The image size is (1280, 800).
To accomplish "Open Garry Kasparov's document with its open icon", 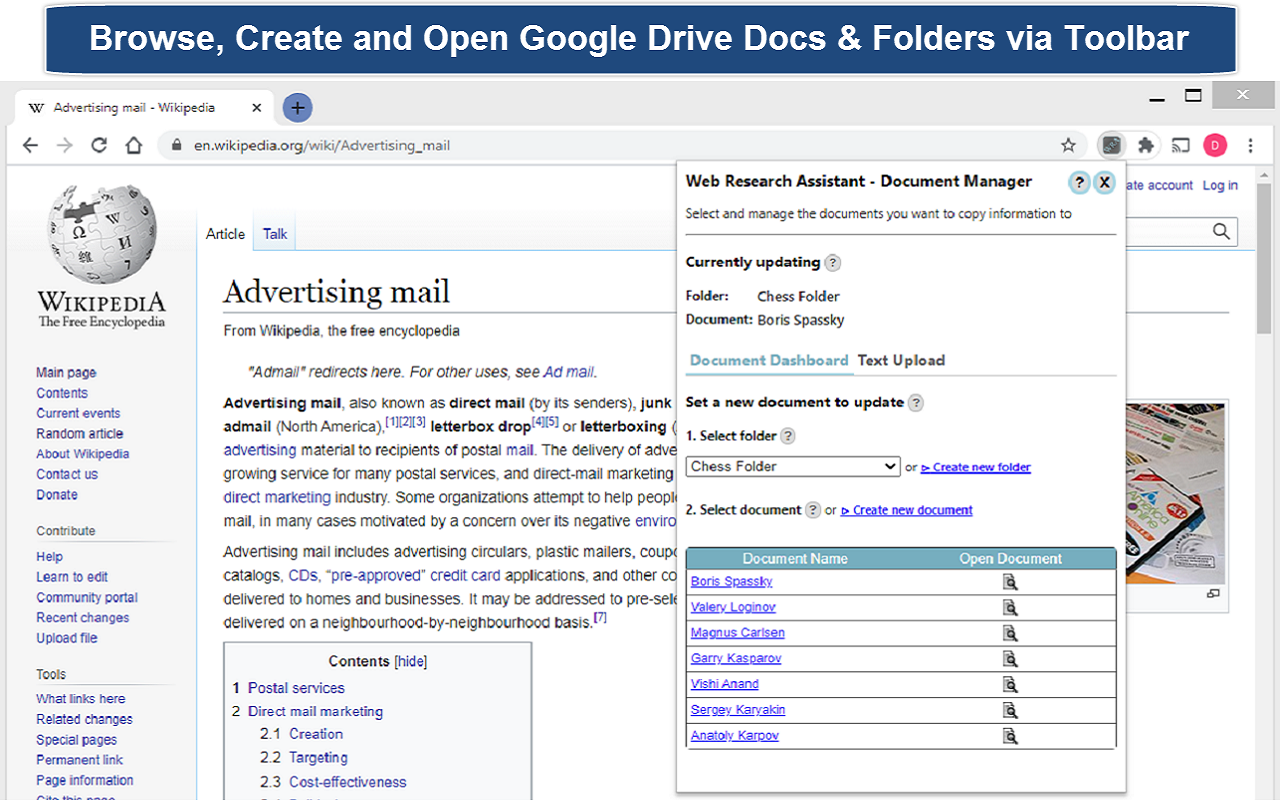I will pyautogui.click(x=1010, y=658).
